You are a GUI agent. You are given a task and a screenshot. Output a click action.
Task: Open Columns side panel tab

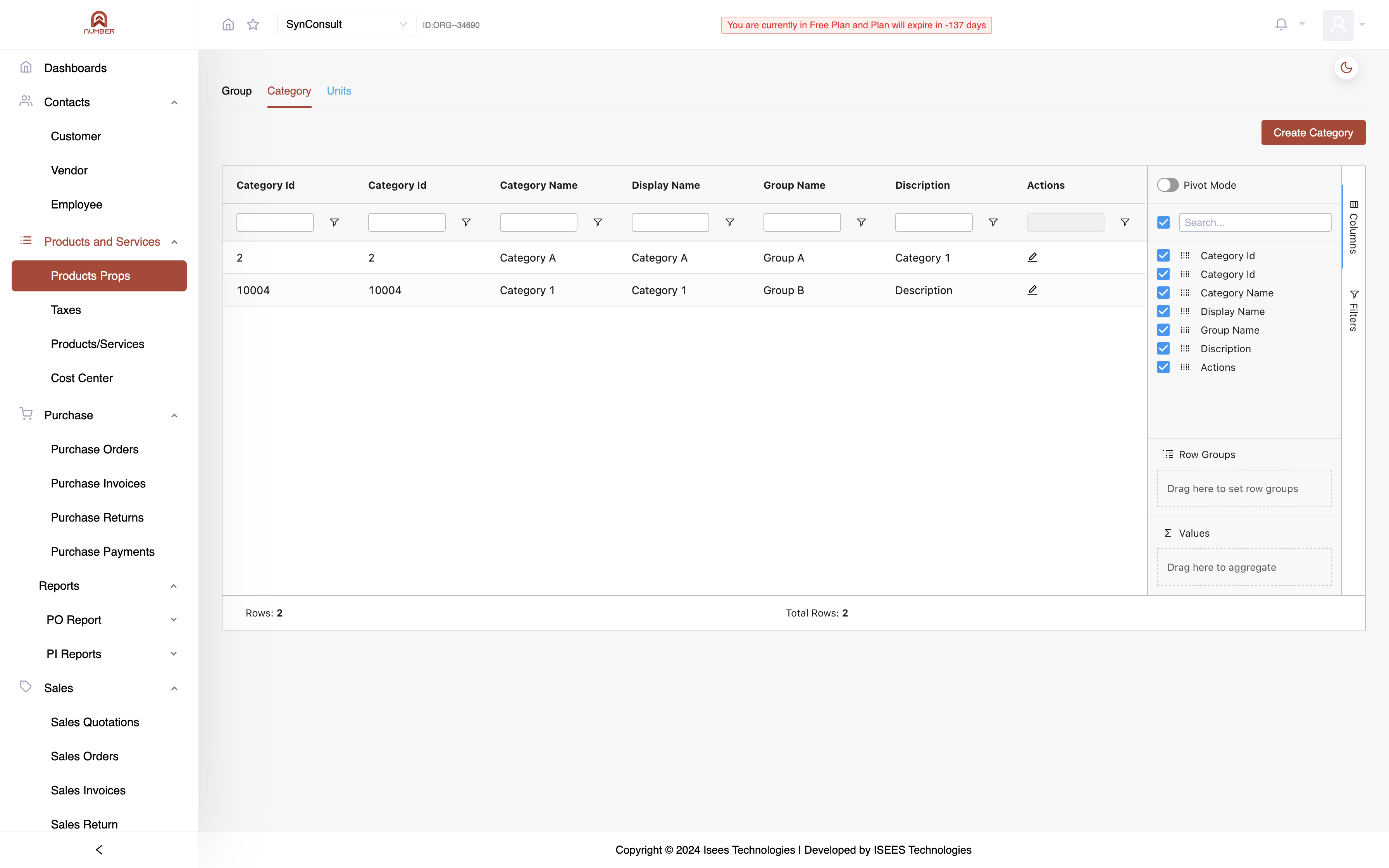[x=1353, y=227]
